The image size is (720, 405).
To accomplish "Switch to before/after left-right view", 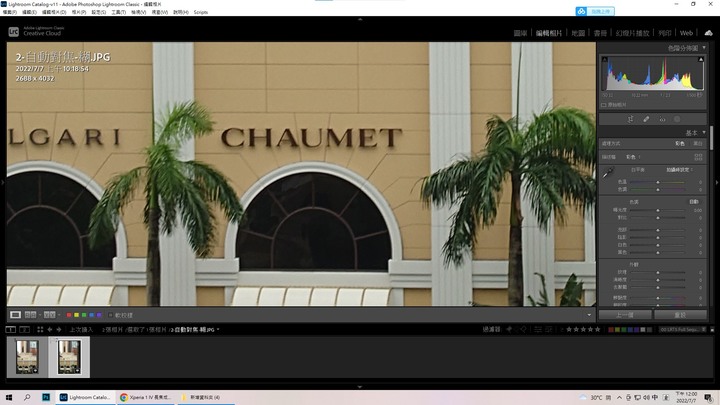I will pyautogui.click(x=30, y=315).
